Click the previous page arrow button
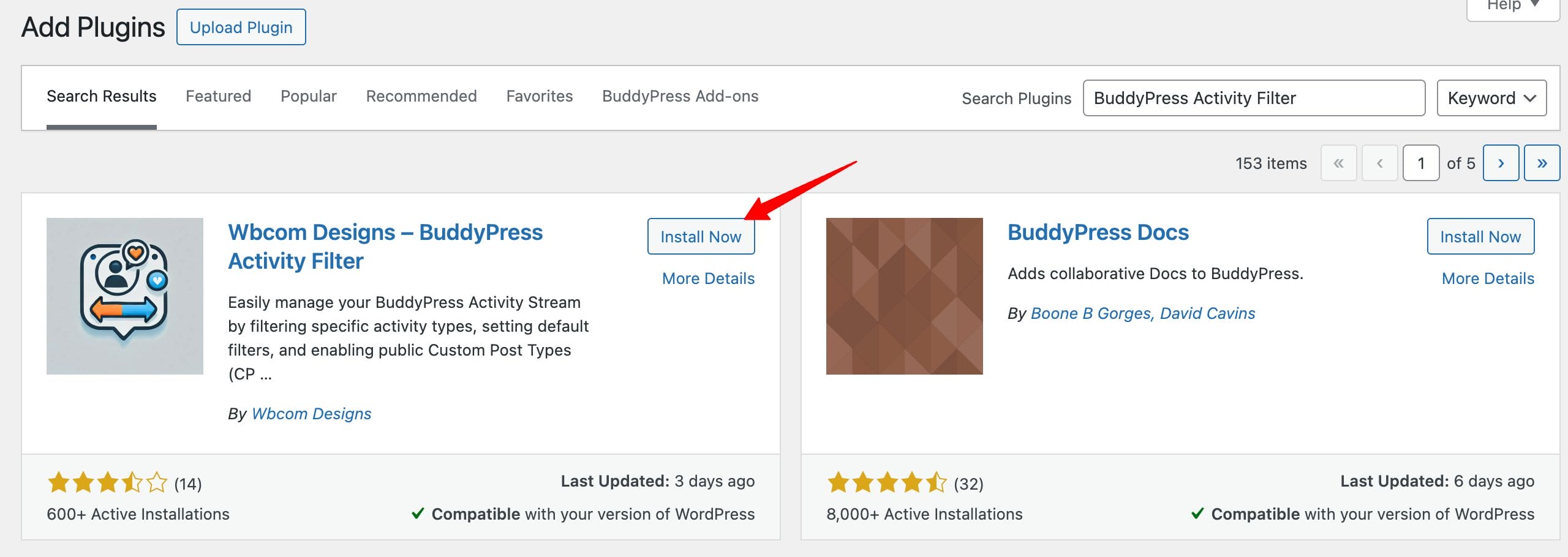Viewport: 1568px width, 557px height. tap(1380, 163)
